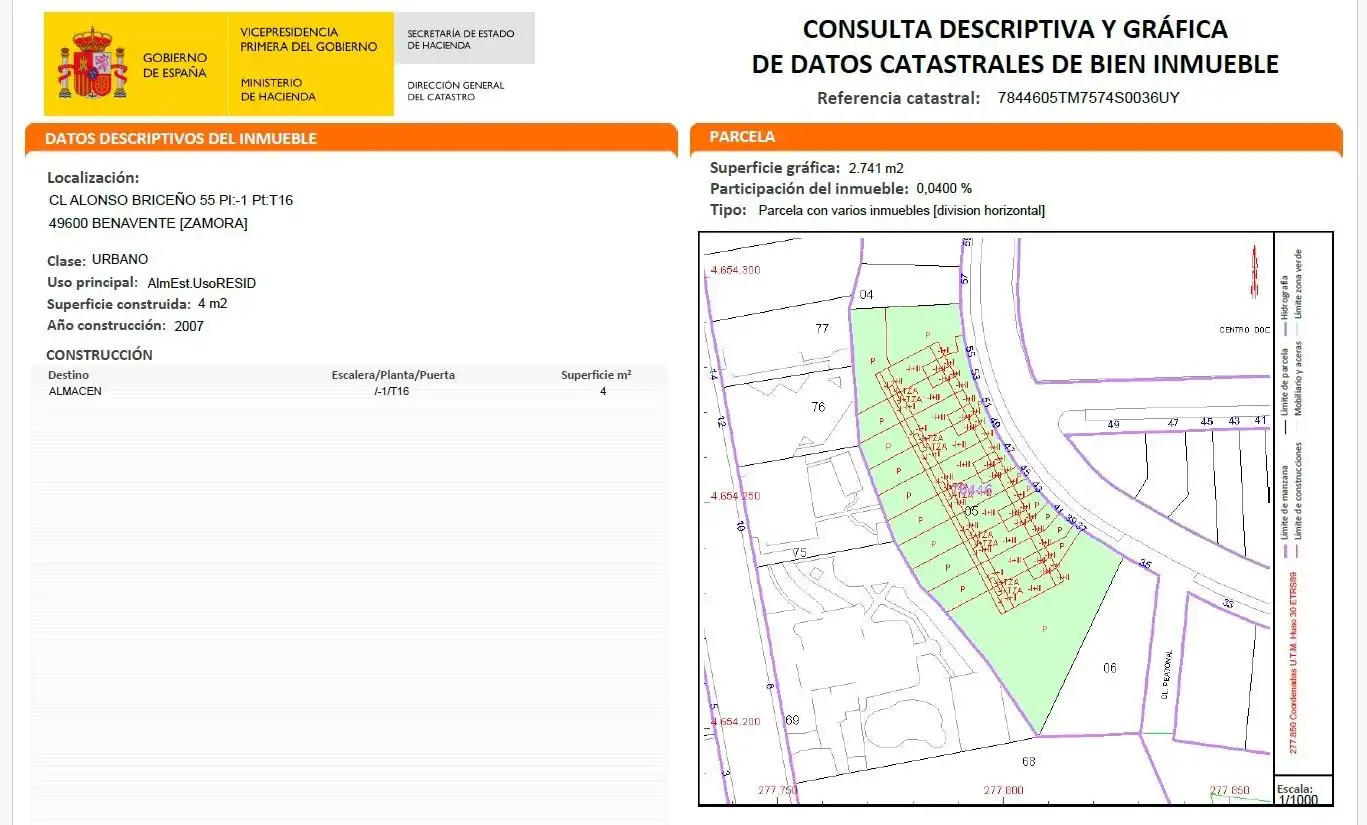Click the 'Localización:' label
Viewport: 1367px width, 825px height.
(x=93, y=178)
